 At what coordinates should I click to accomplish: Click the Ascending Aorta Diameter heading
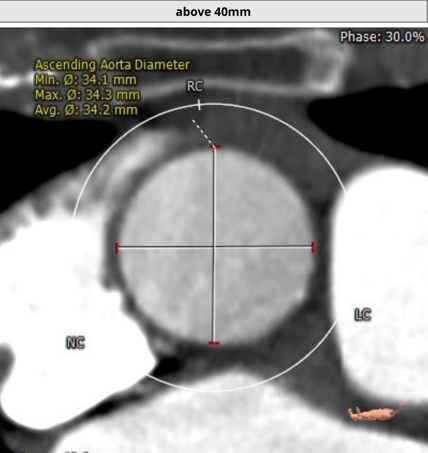112,65
